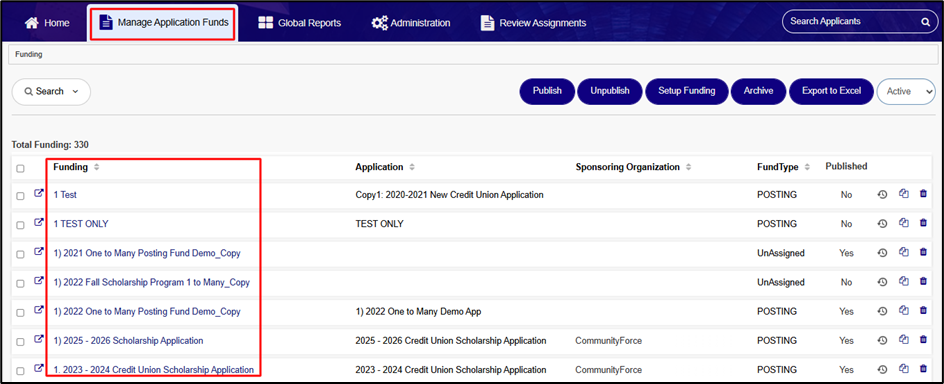Screen dimensions: 944x384
Task: Click the Published column header
Action: [846, 166]
